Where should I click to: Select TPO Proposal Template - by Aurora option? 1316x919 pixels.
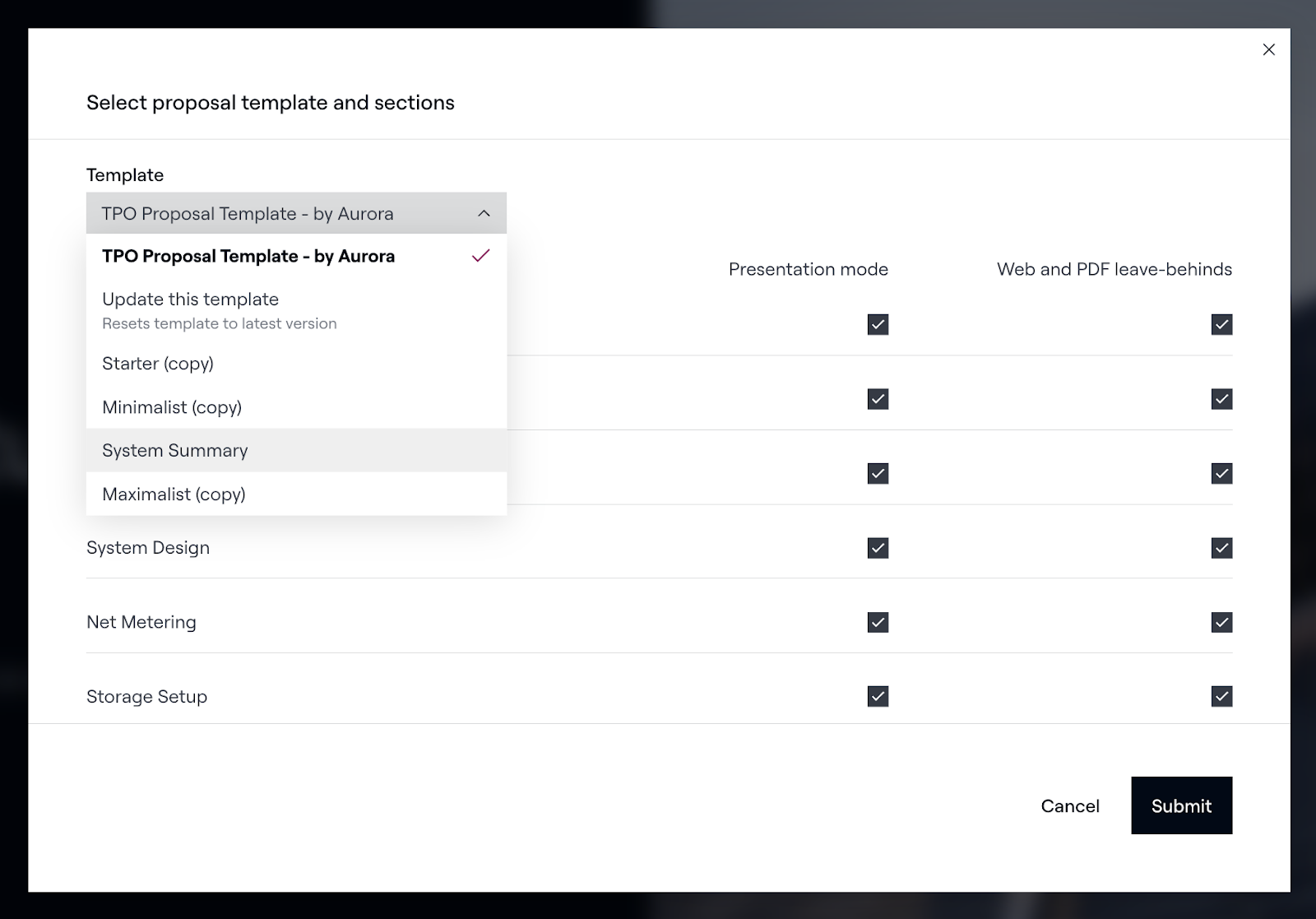point(248,257)
